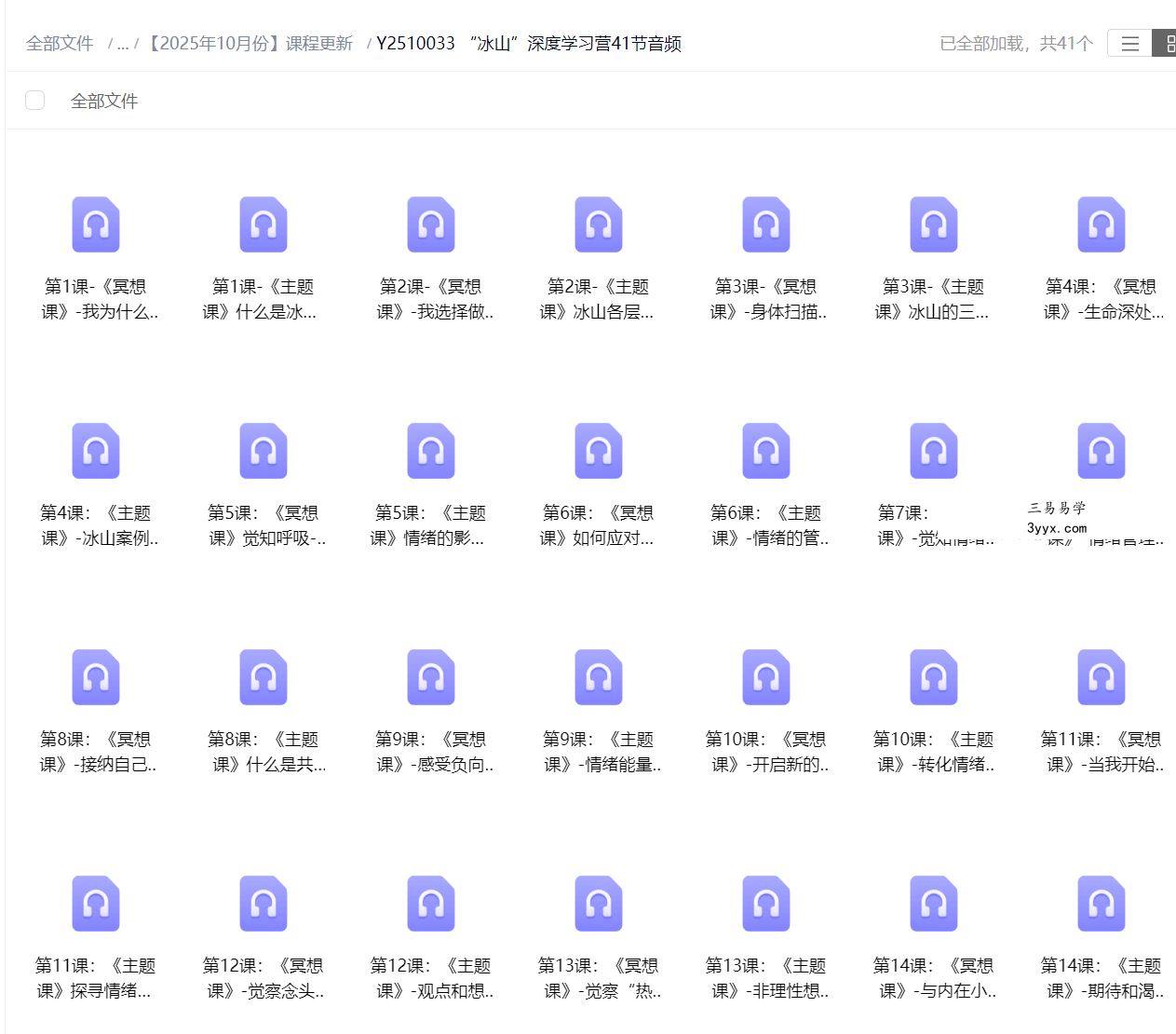This screenshot has height=1034, width=1176.
Task: Open audio icon for 第14课:《冥想课》-与内在小
Action: 934,904
